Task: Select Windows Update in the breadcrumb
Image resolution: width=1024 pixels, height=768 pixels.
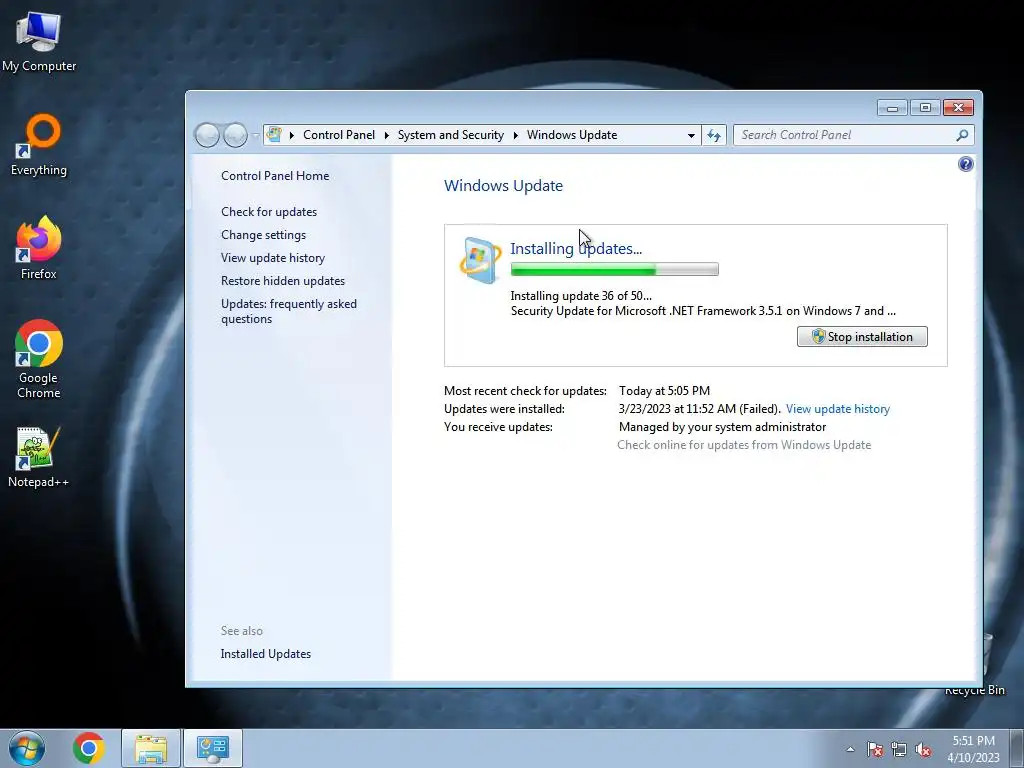Action: tap(572, 135)
